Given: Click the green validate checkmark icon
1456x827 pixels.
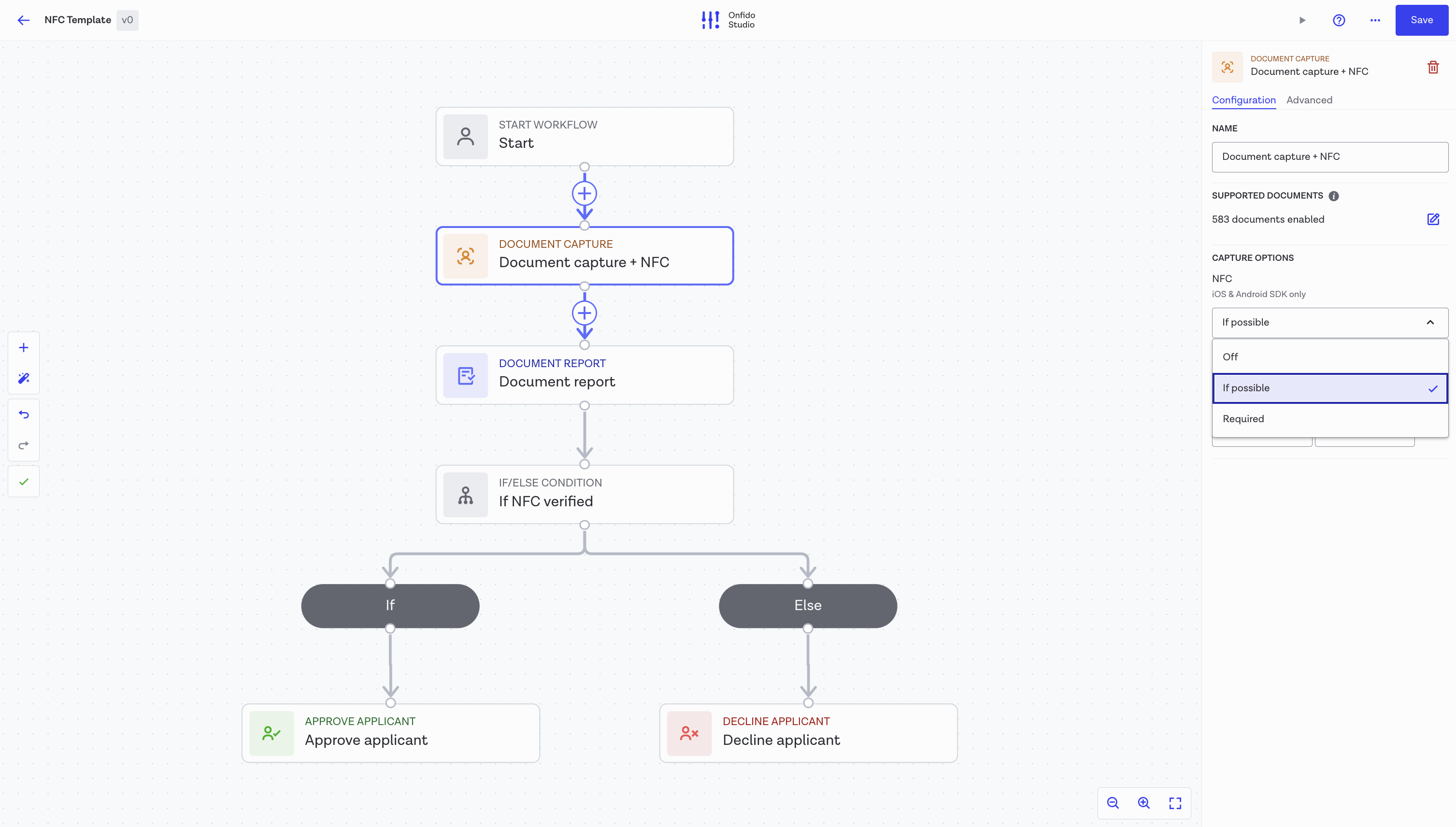Looking at the screenshot, I should 24,482.
